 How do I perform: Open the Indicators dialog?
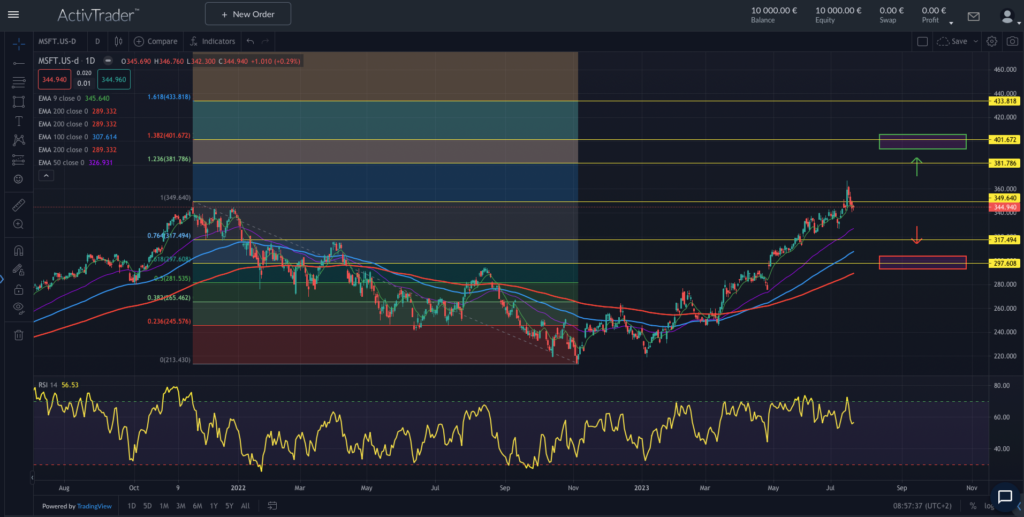[213, 41]
